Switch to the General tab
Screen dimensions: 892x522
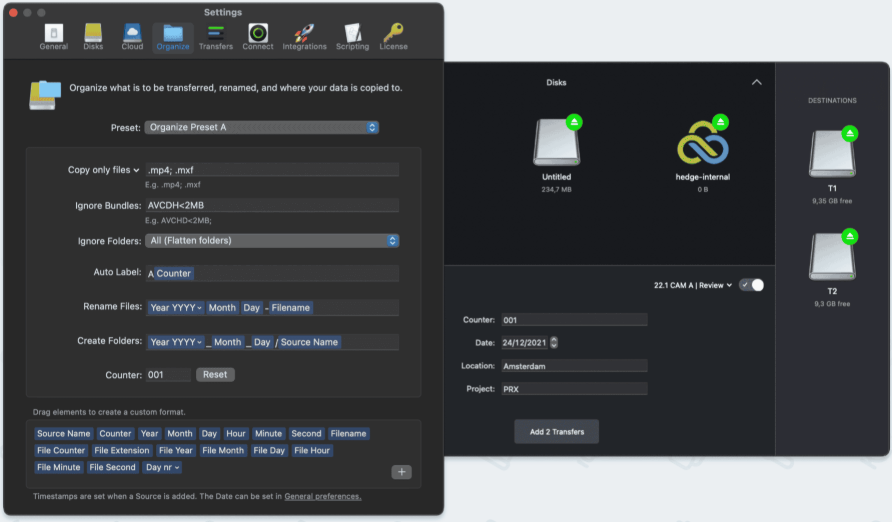53,37
